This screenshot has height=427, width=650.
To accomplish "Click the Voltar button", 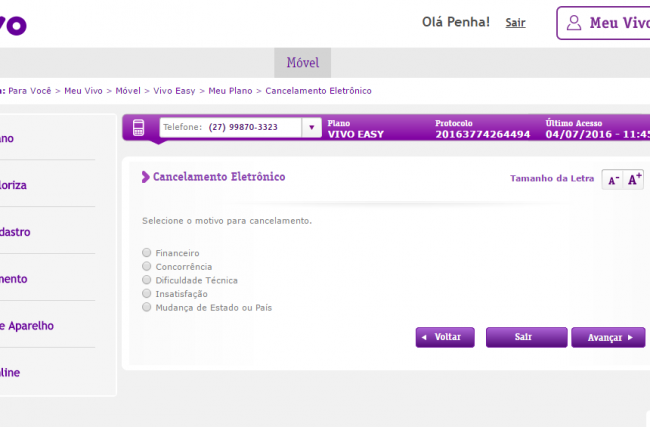I will click(445, 337).
